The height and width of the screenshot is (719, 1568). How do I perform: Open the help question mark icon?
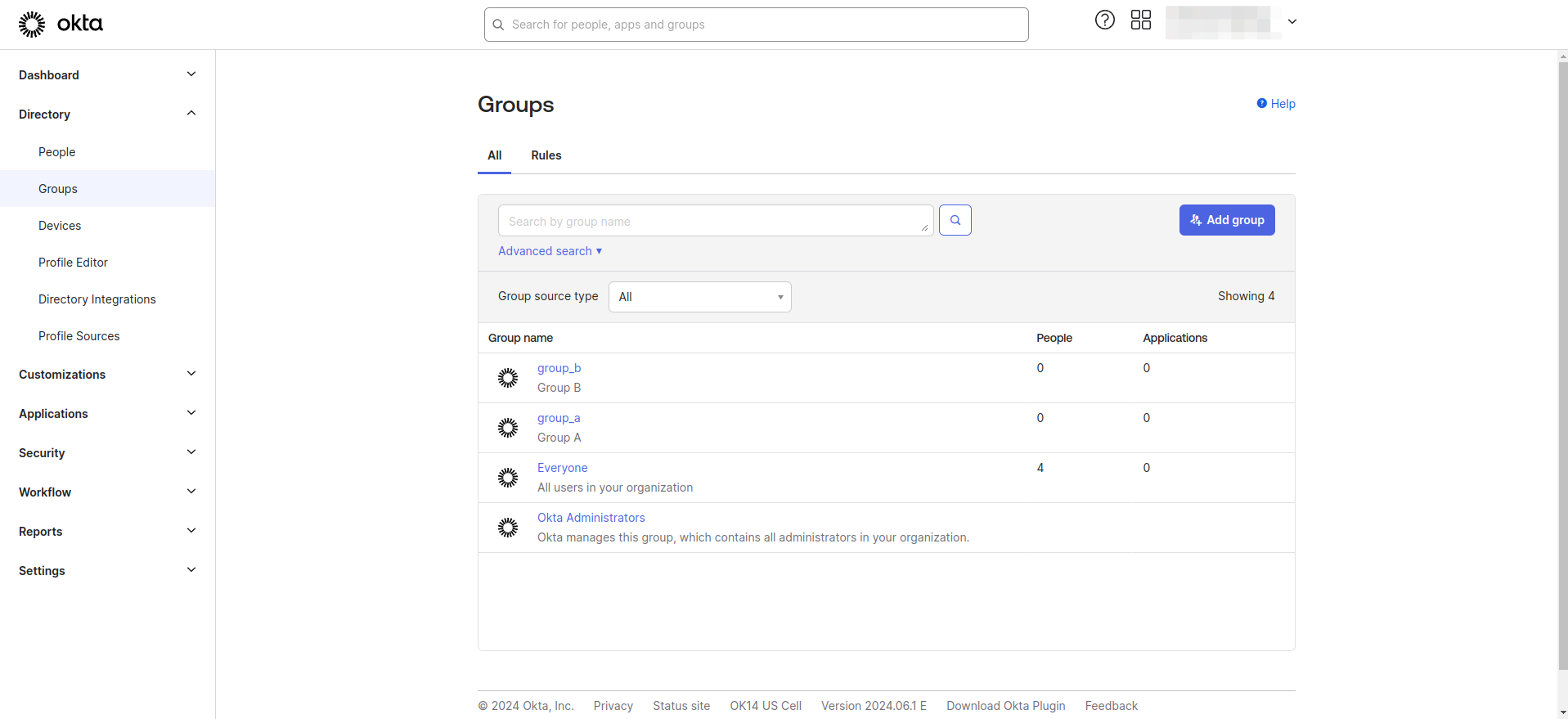click(1104, 20)
